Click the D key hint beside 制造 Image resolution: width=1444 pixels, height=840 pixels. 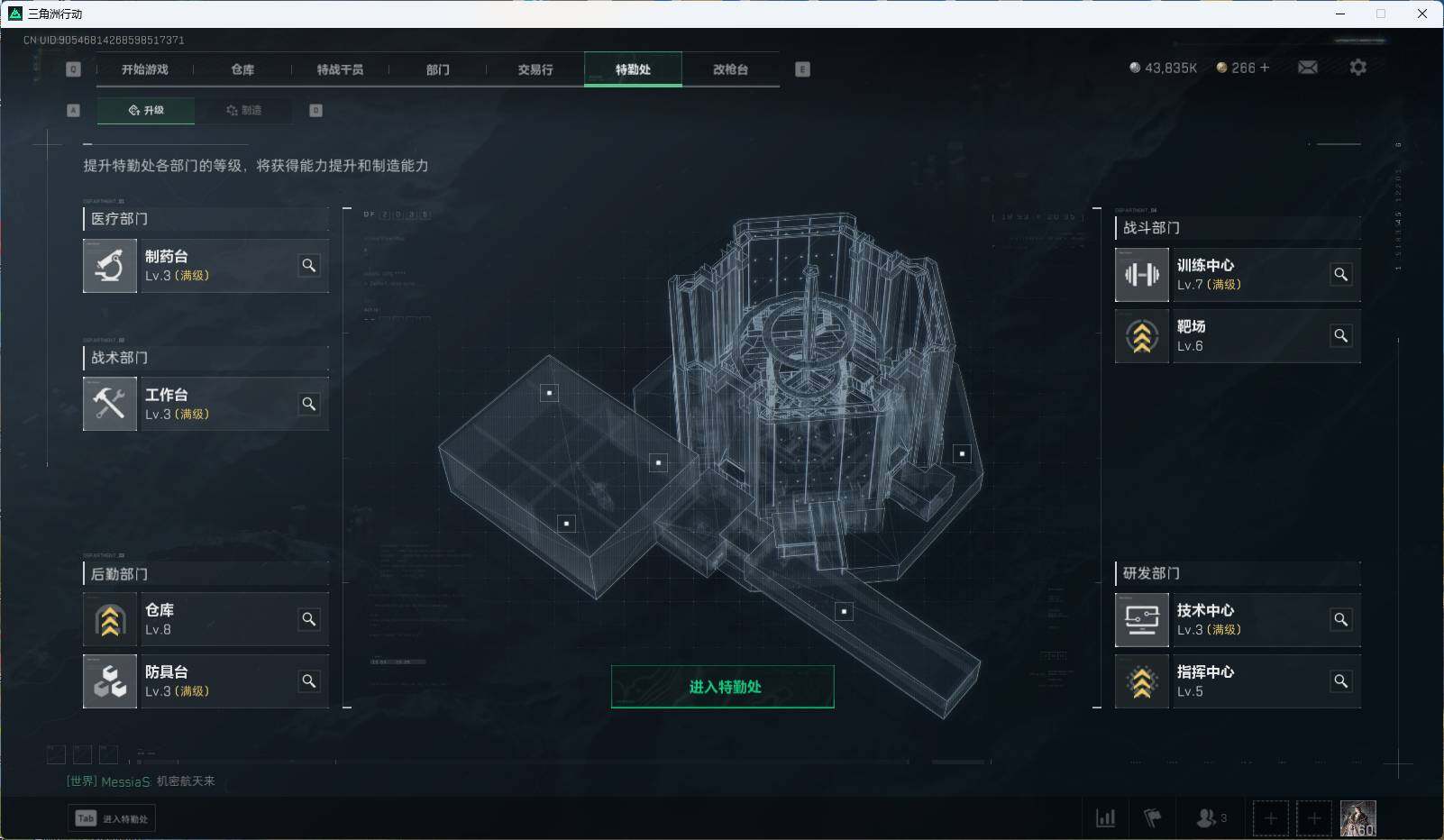(315, 110)
